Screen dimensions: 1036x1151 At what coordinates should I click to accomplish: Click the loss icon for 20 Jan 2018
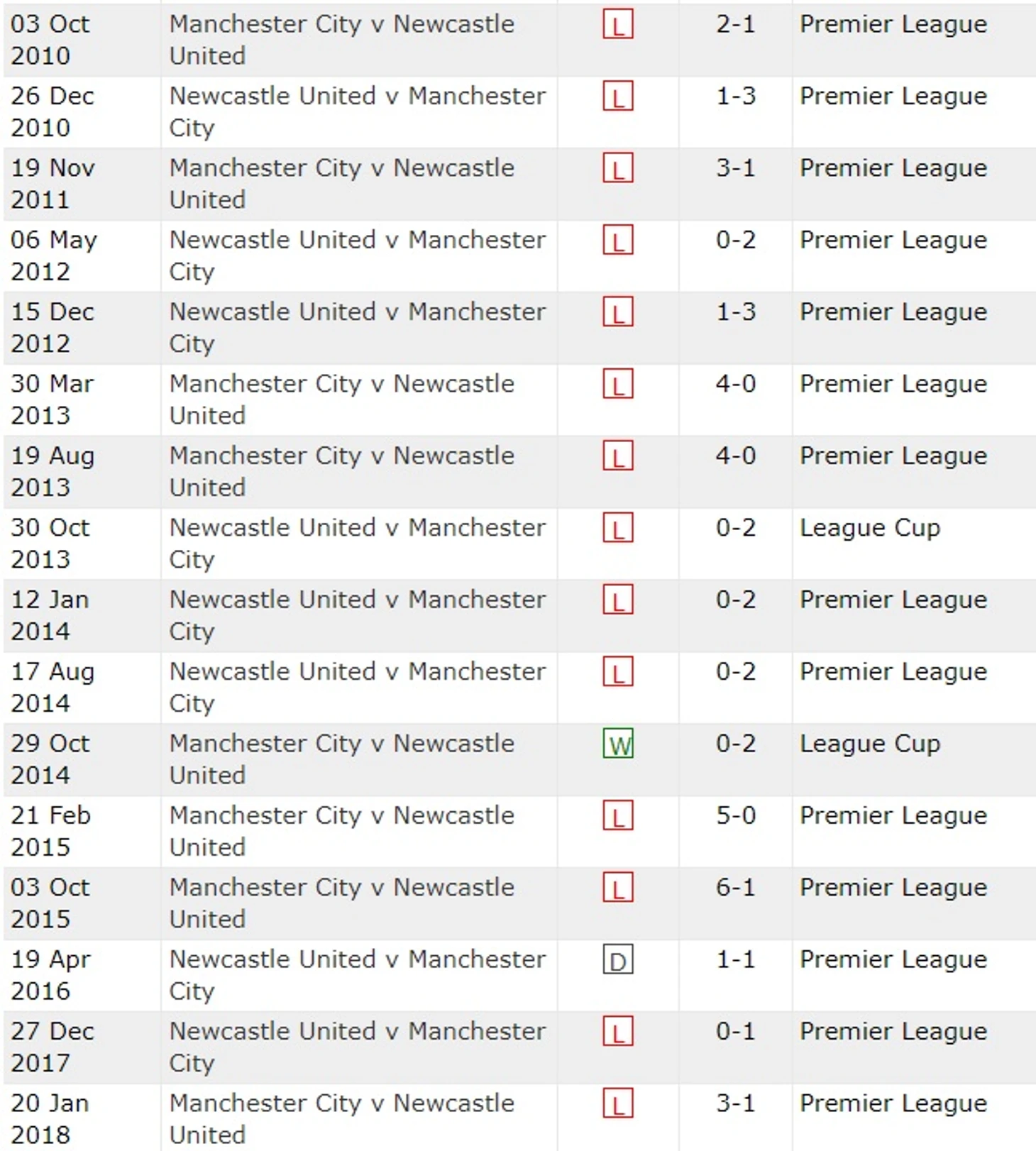pyautogui.click(x=617, y=1105)
